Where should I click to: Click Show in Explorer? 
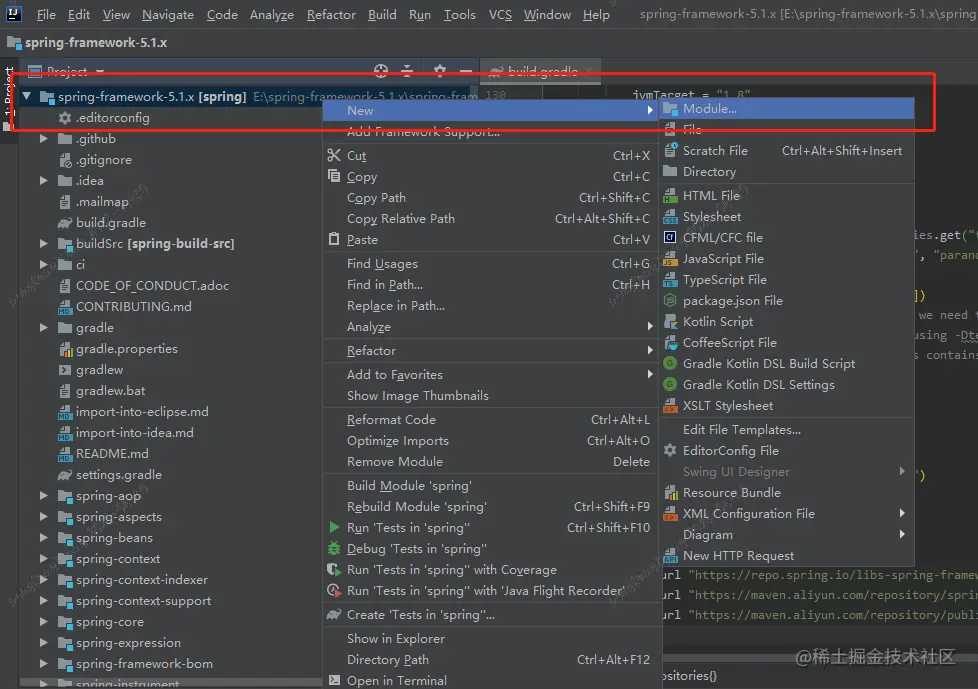point(491,638)
